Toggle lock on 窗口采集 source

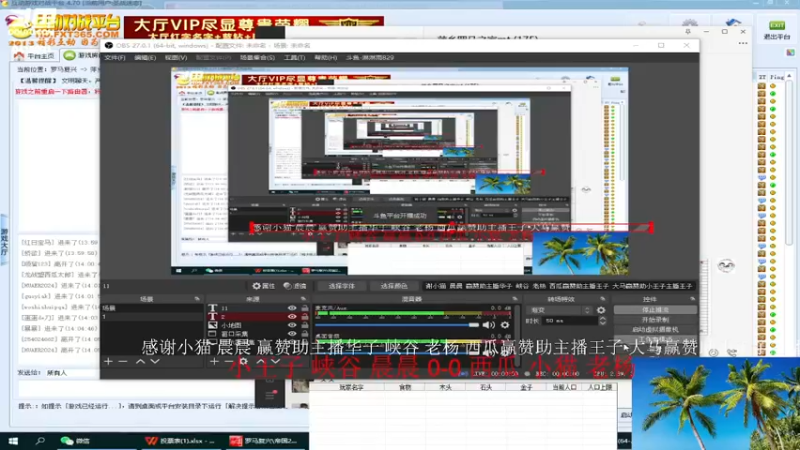(305, 333)
